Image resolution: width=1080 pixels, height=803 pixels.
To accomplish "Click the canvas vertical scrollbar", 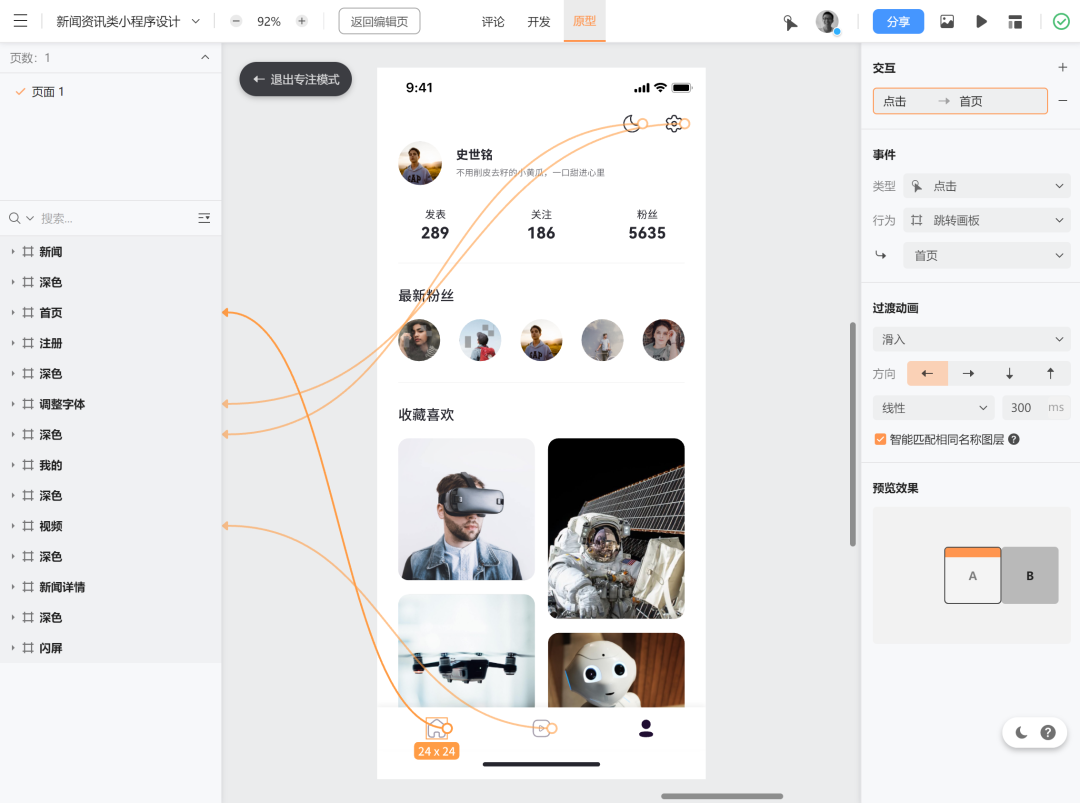I will pyautogui.click(x=853, y=434).
